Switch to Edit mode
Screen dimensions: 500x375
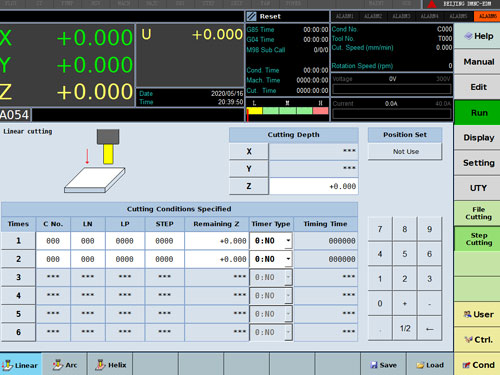pyautogui.click(x=477, y=87)
